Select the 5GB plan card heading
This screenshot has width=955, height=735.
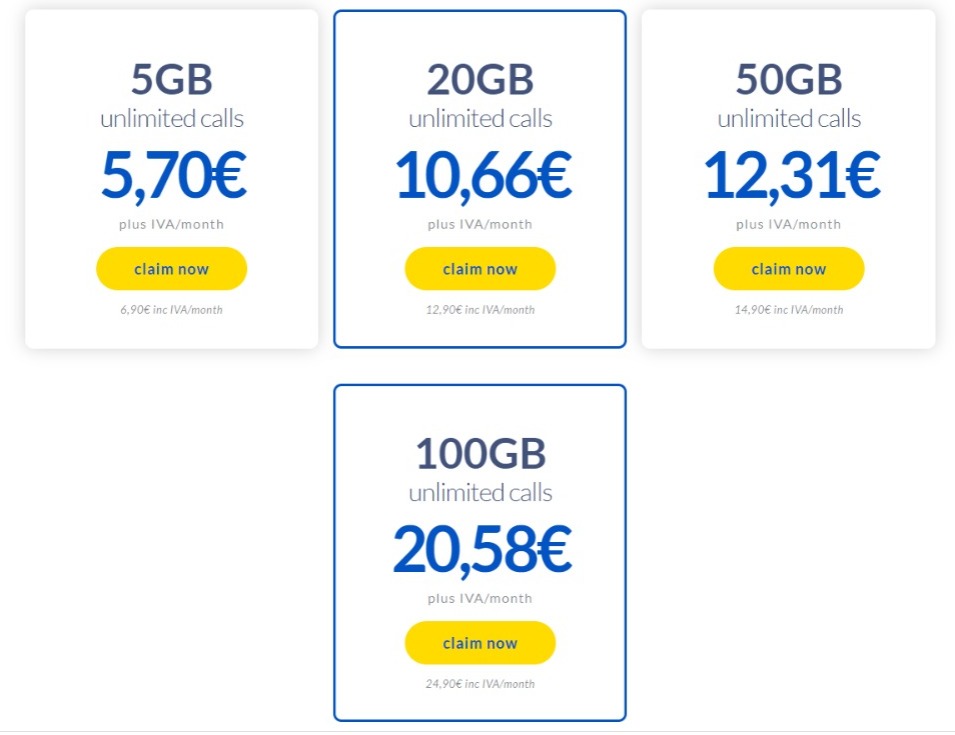[172, 79]
